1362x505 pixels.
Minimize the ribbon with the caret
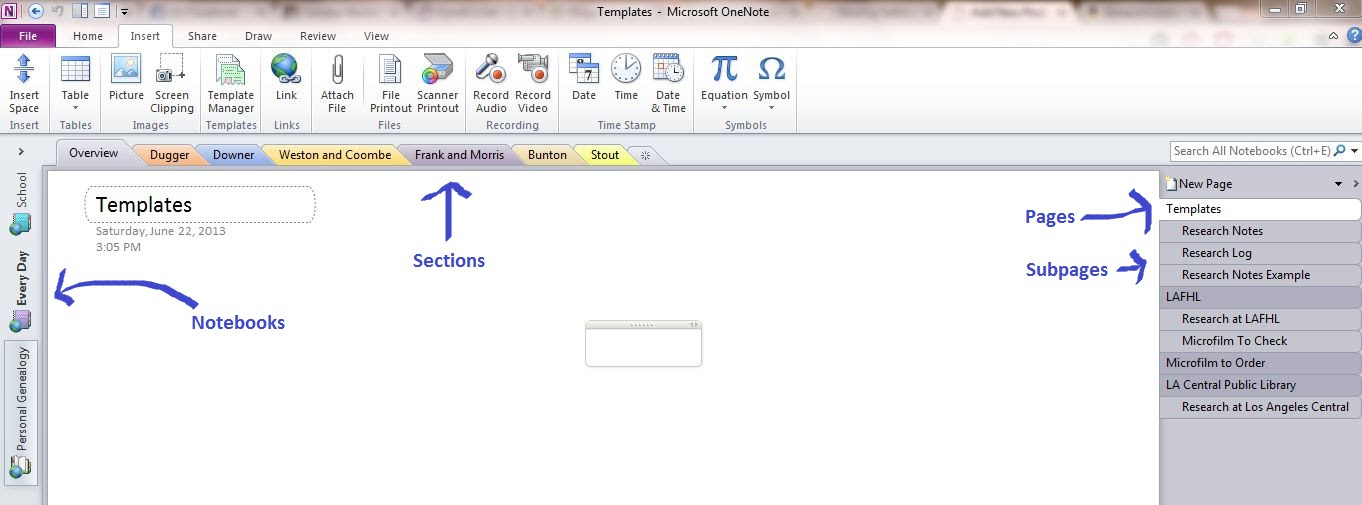(1333, 36)
